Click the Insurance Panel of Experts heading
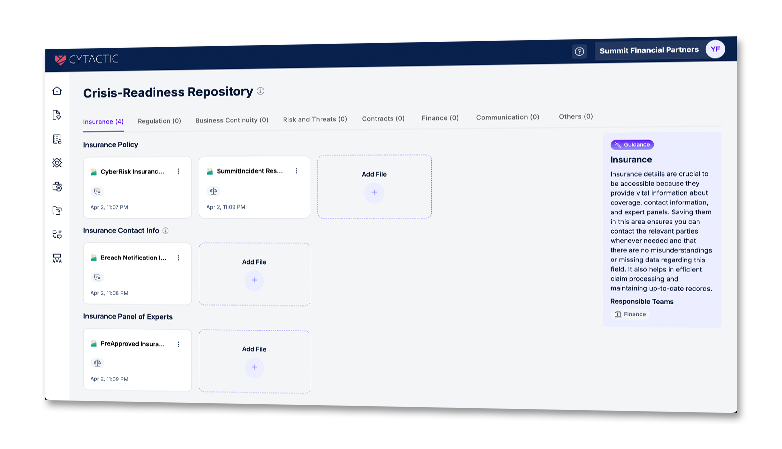This screenshot has height=449, width=782. tap(128, 317)
